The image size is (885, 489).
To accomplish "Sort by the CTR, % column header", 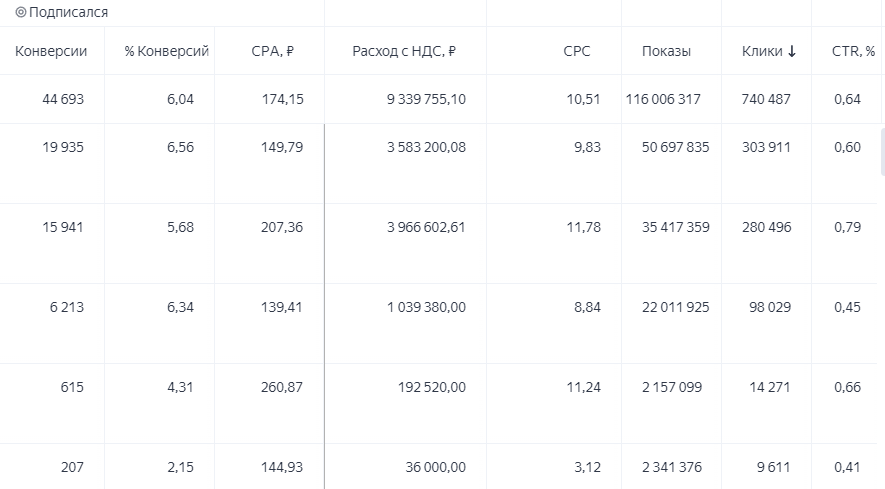I will tap(853, 51).
